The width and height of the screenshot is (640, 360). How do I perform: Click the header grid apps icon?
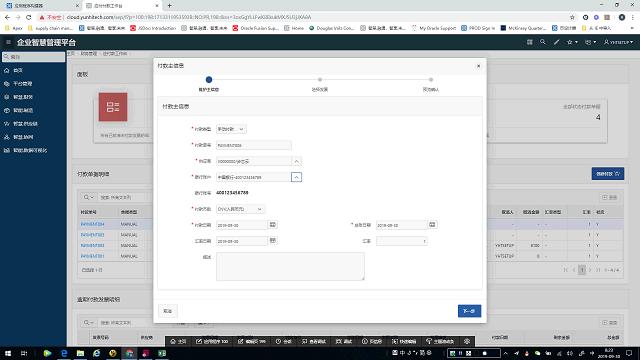coord(529,42)
